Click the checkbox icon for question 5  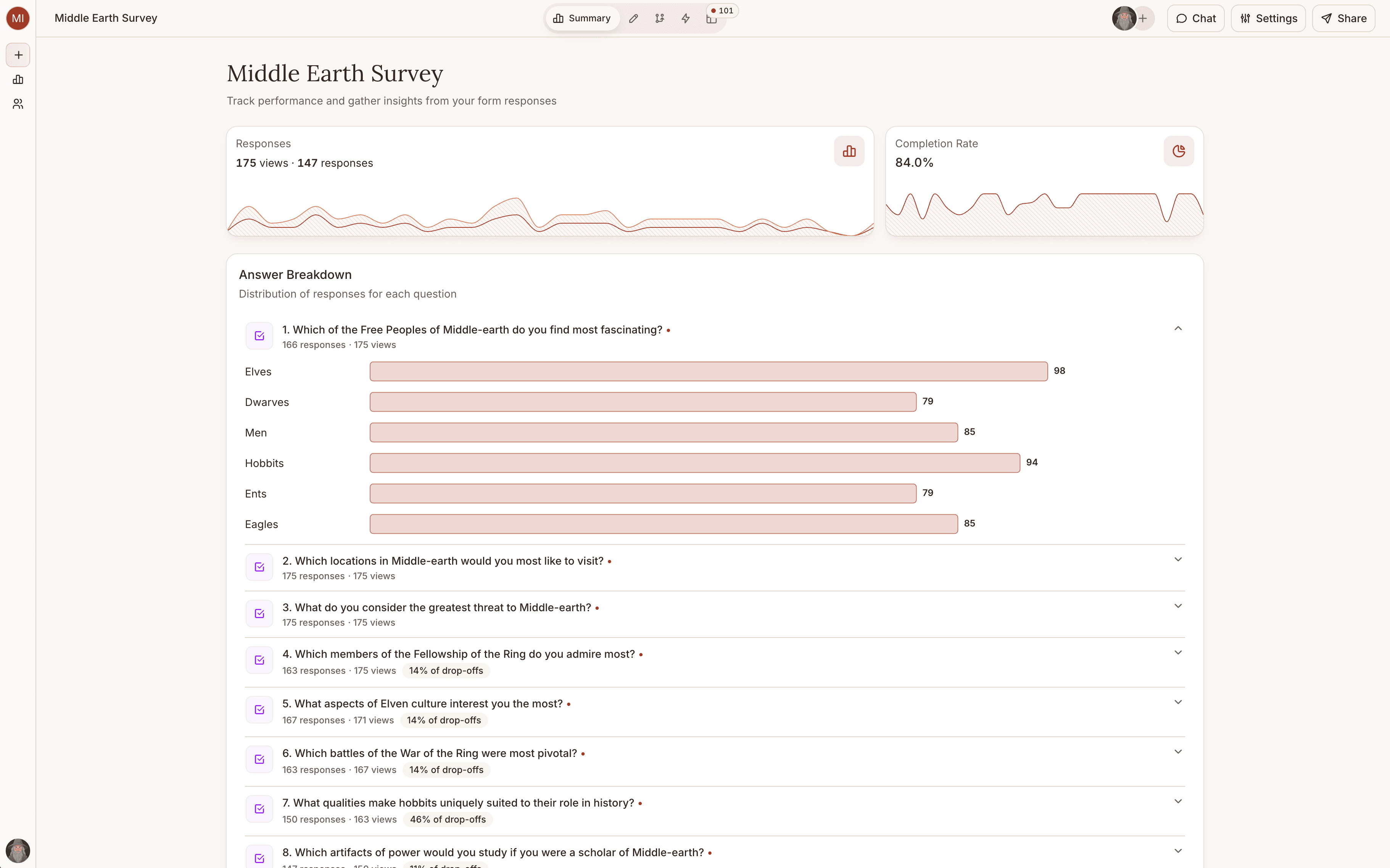(x=259, y=710)
